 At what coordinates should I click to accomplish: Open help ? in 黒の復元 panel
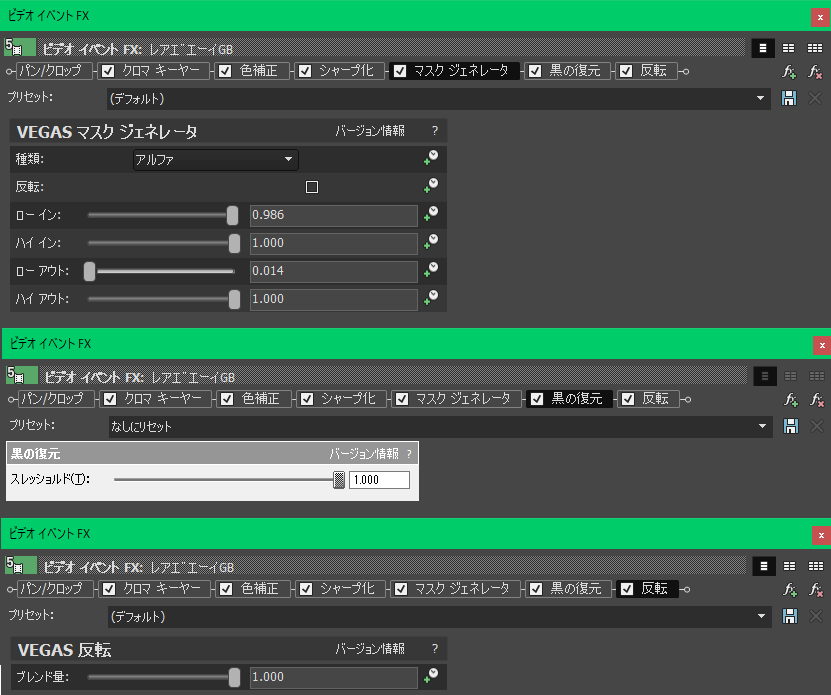[x=409, y=454]
